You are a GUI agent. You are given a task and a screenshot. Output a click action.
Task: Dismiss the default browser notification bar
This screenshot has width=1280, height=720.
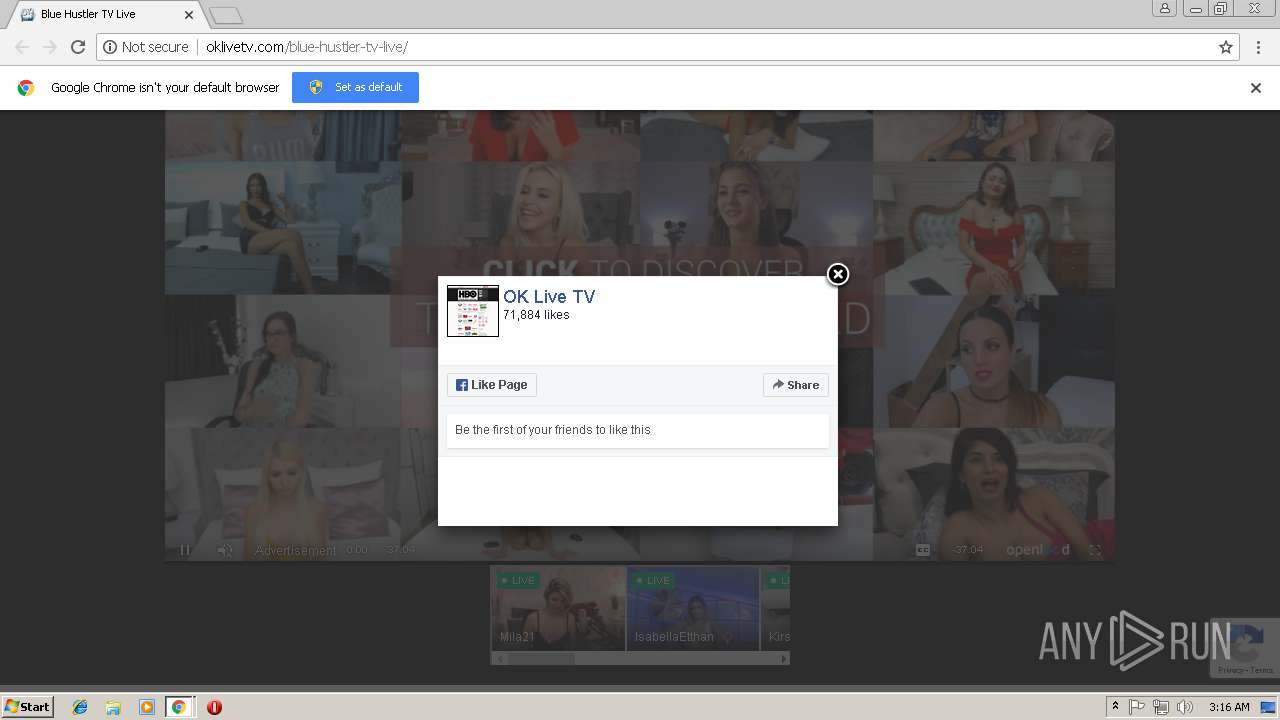[x=1256, y=88]
